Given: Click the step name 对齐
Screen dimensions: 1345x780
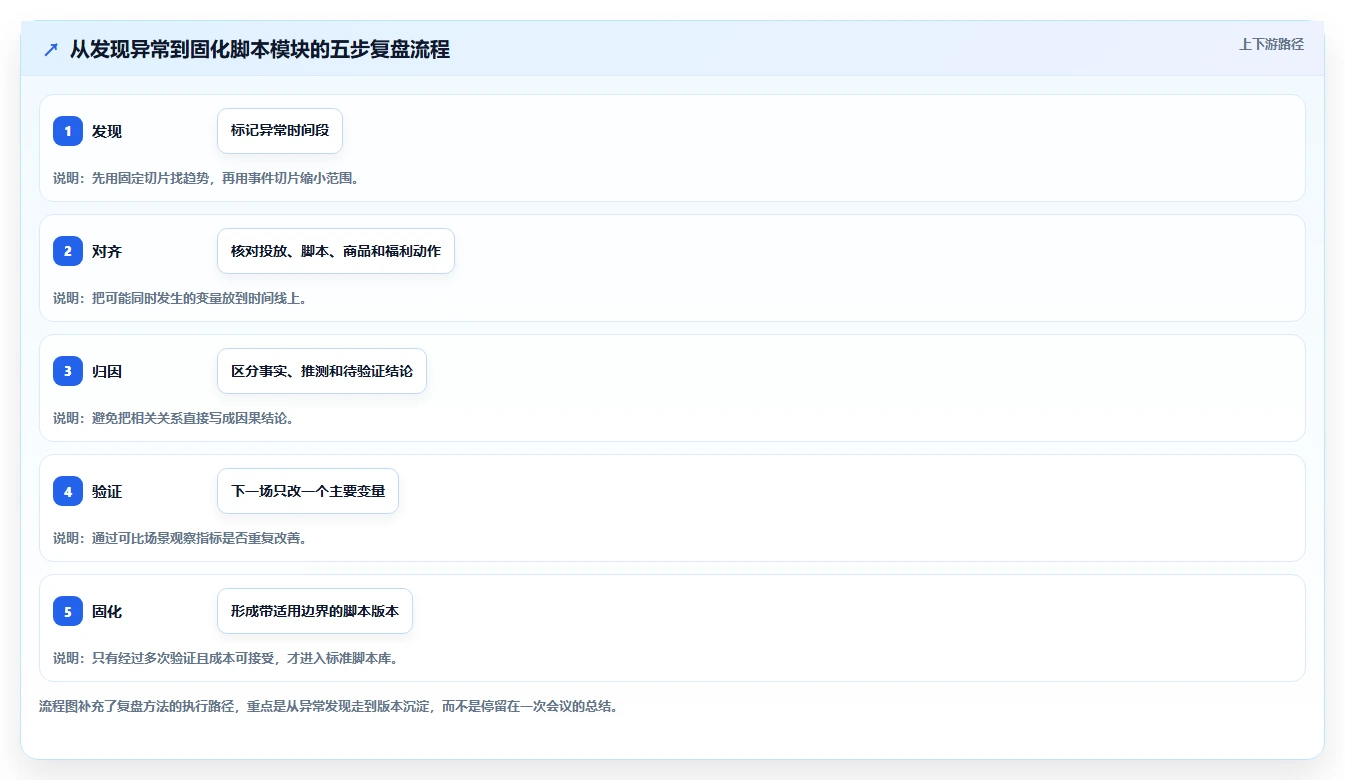Looking at the screenshot, I should coord(107,251).
